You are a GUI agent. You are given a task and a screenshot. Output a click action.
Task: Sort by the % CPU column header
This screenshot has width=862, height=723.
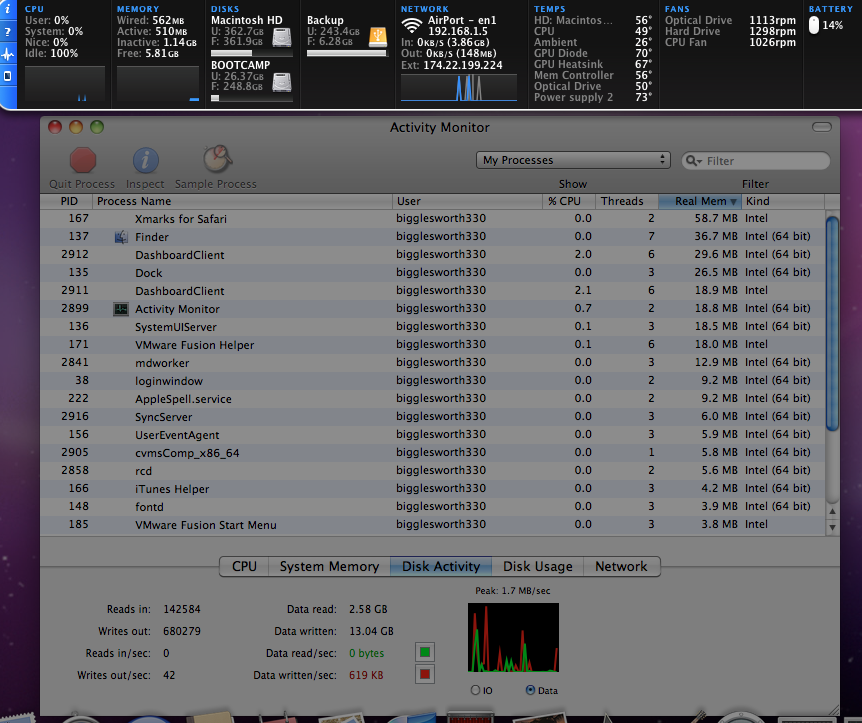569,201
